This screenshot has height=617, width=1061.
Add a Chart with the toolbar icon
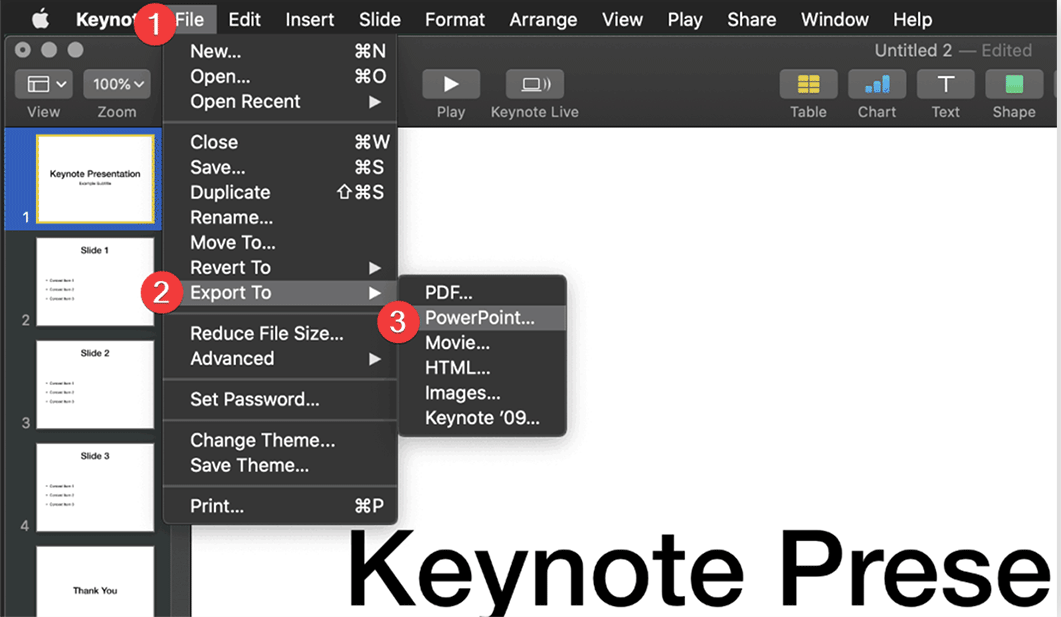point(876,84)
